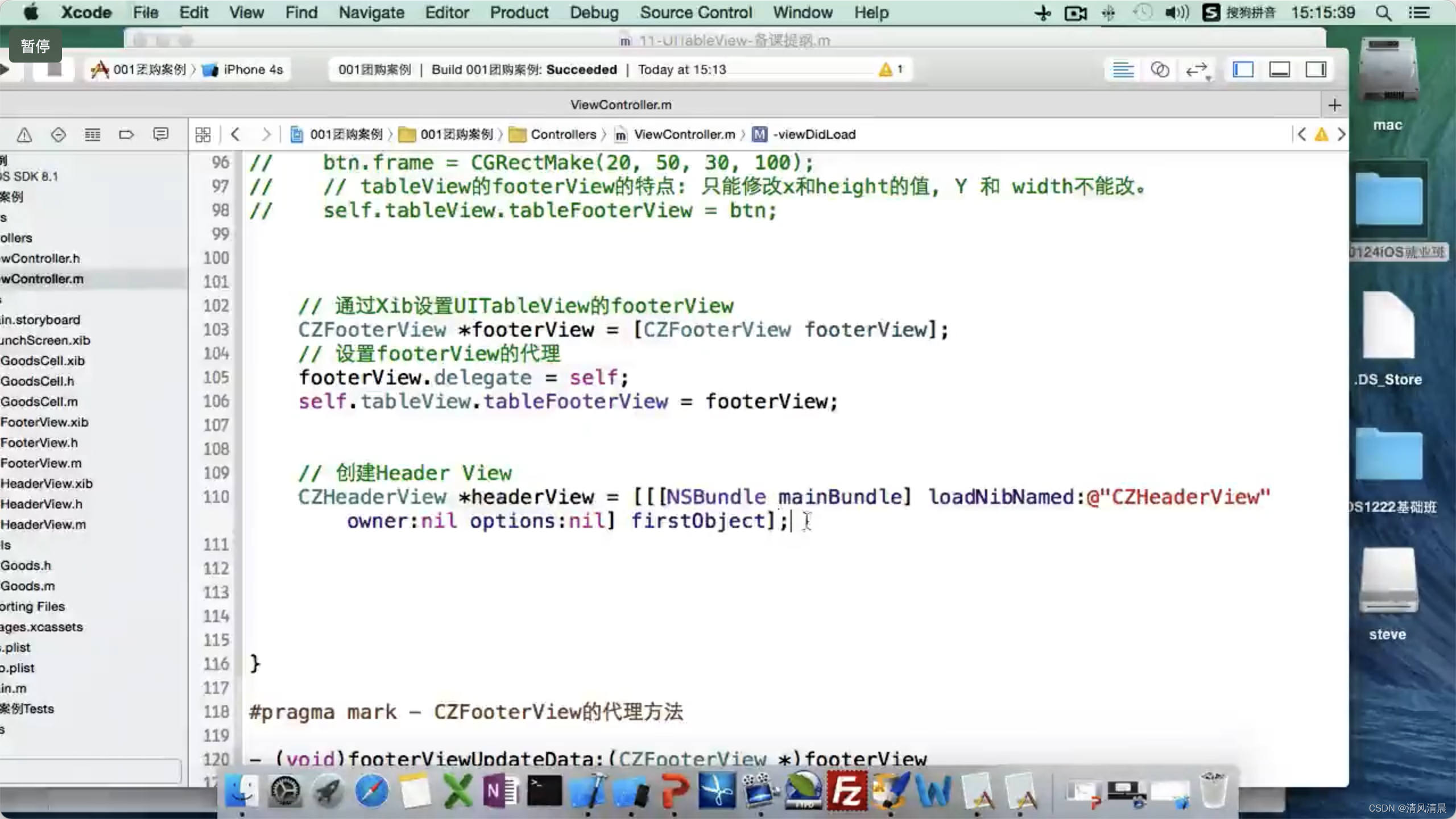Select the Standard editor icon

click(1123, 70)
